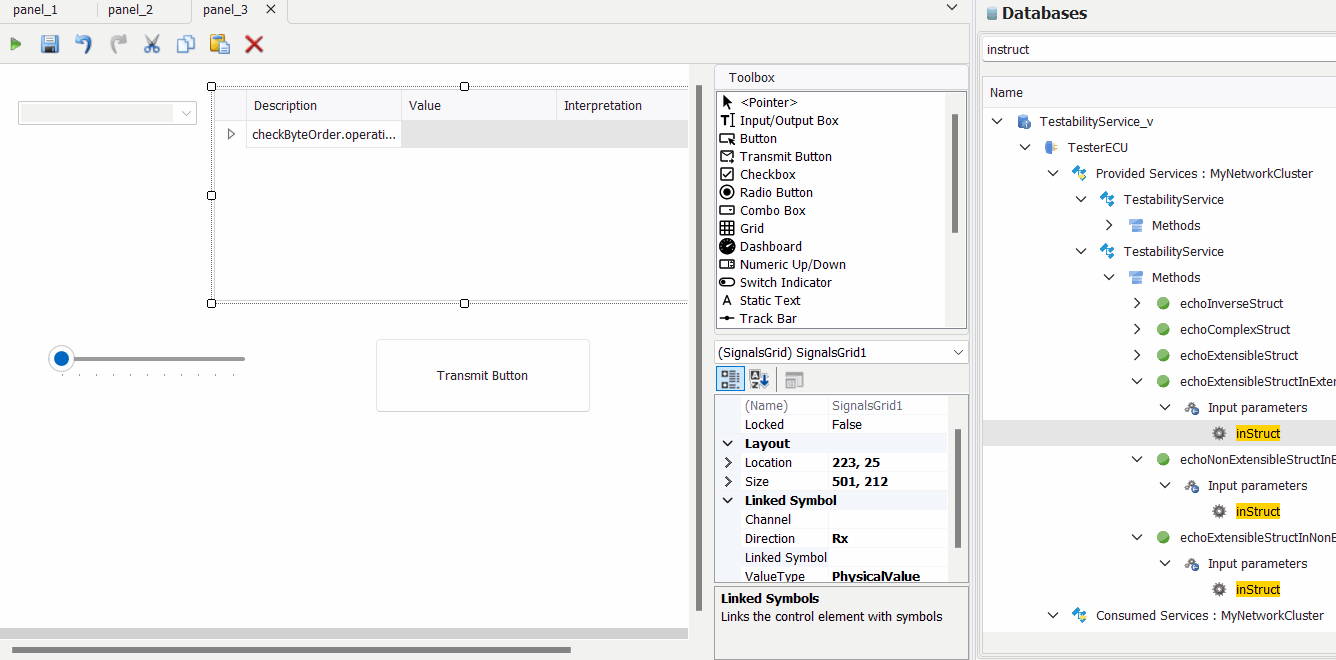
Task: Click the Value column header in the grid
Action: tap(479, 105)
